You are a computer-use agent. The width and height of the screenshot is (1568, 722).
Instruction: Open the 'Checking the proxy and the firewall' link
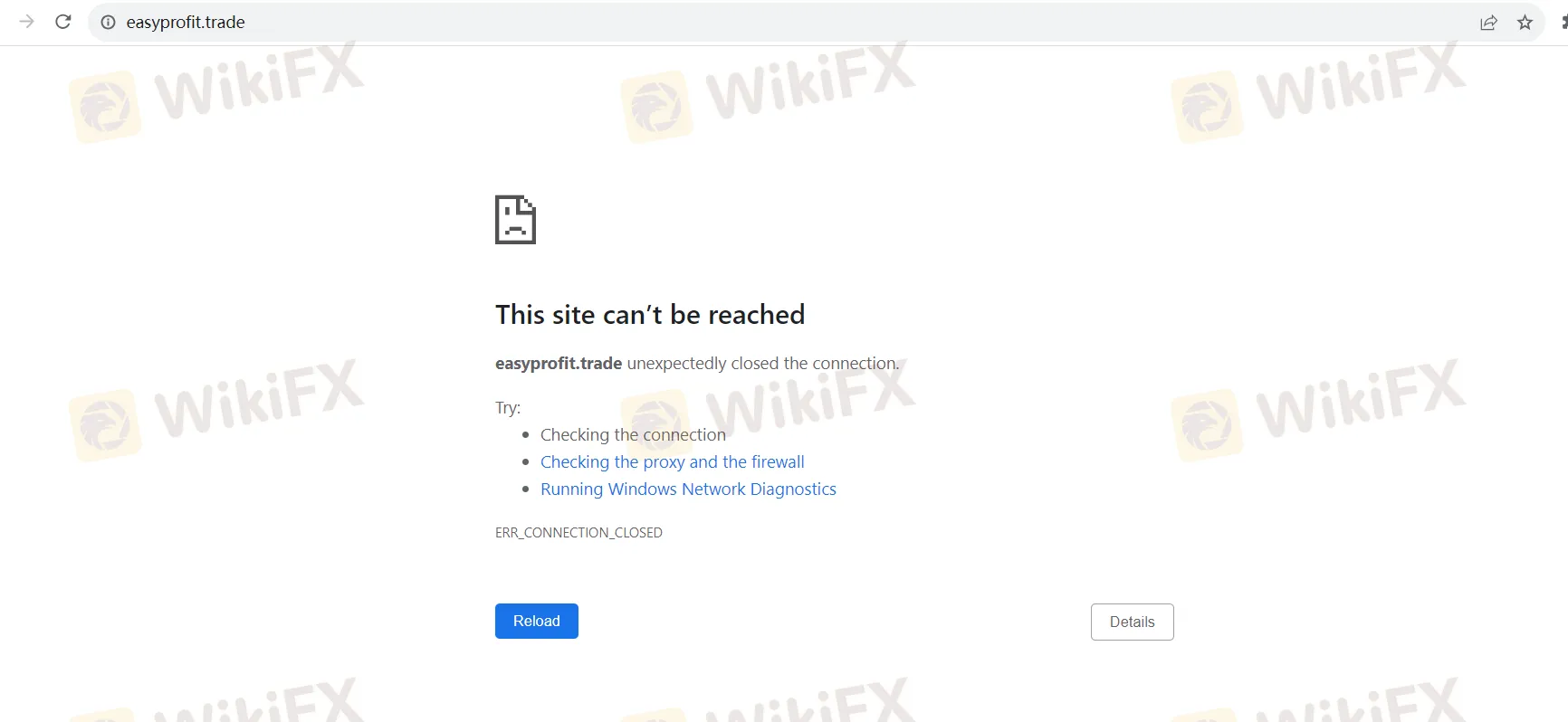pos(672,462)
